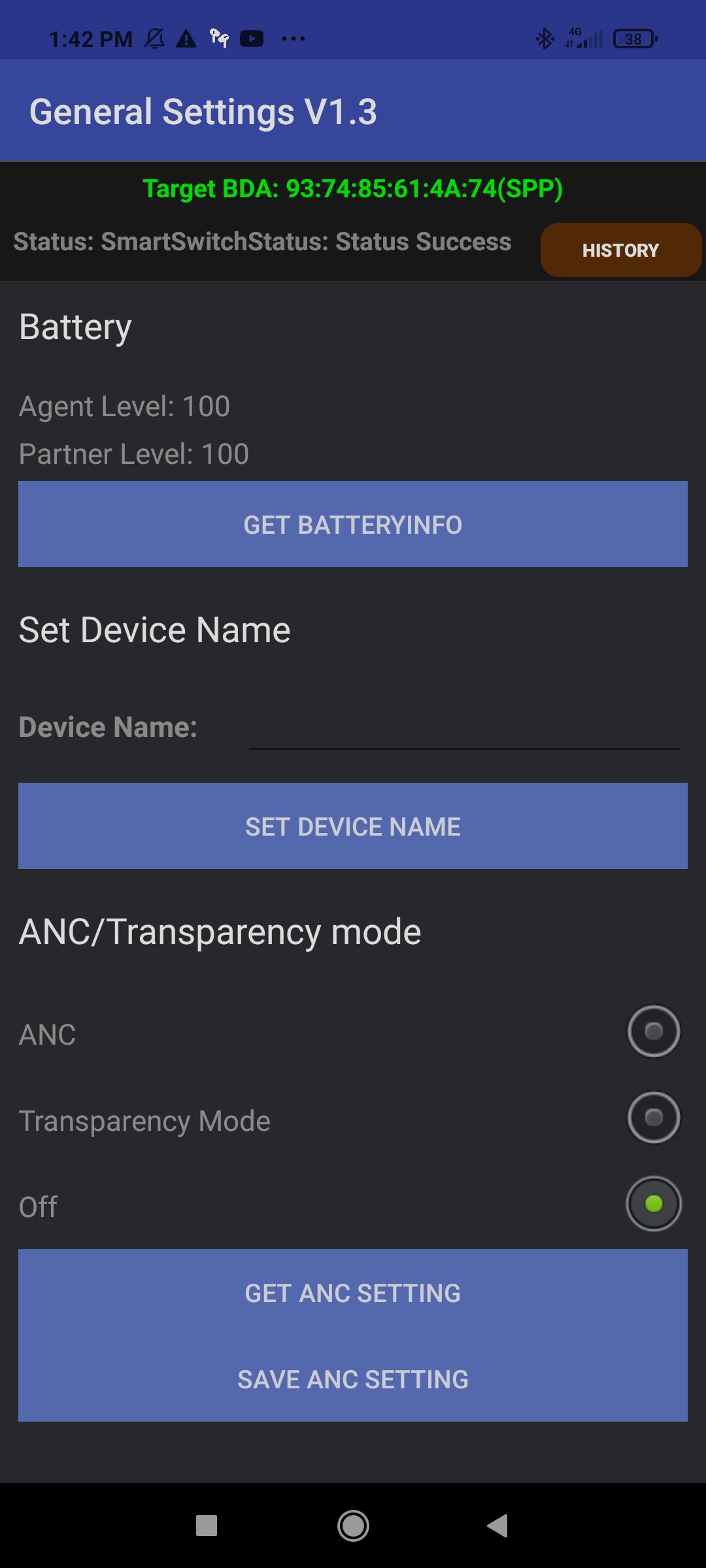Tap the battery indicator icon
Image resolution: width=706 pixels, height=1568 pixels.
[635, 39]
